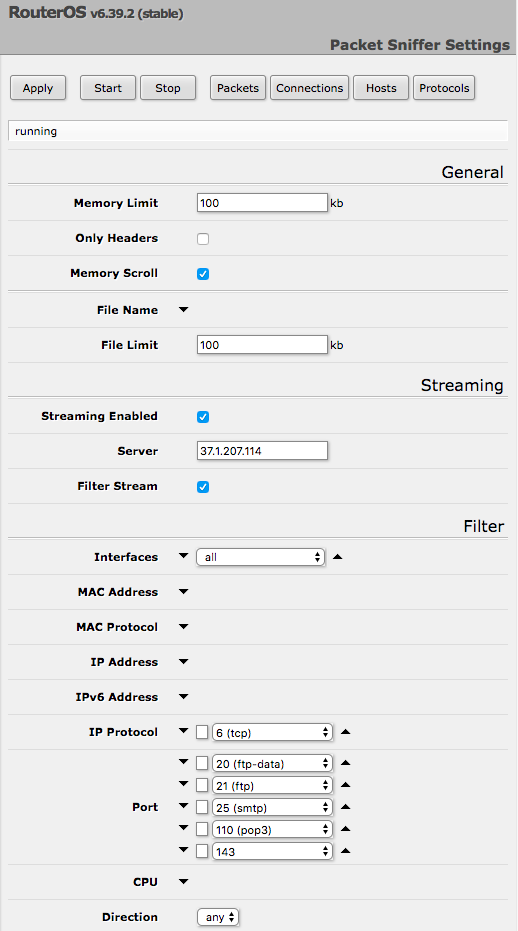Click the Apply button

coord(38,88)
